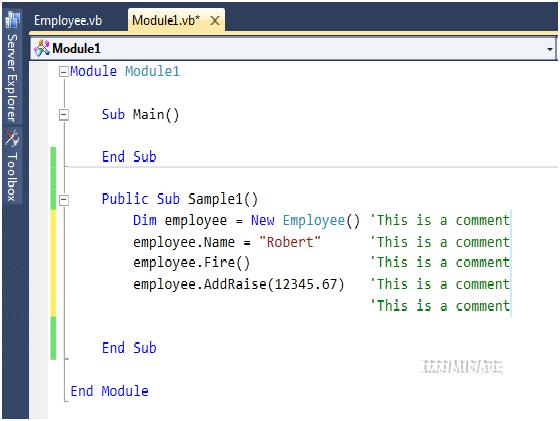The width and height of the screenshot is (560, 421).
Task: Click the comment after "Robert" line
Action: click(440, 242)
